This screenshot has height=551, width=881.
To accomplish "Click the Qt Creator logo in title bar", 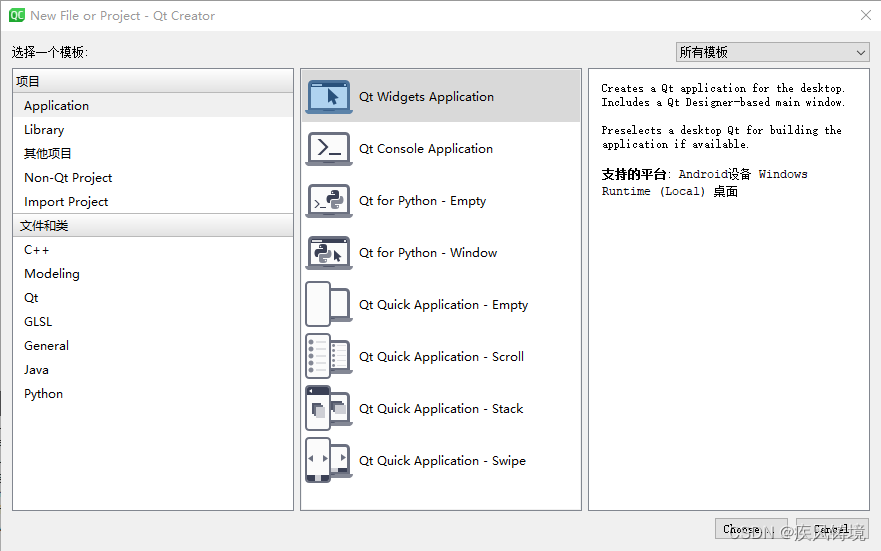I will 17,15.
